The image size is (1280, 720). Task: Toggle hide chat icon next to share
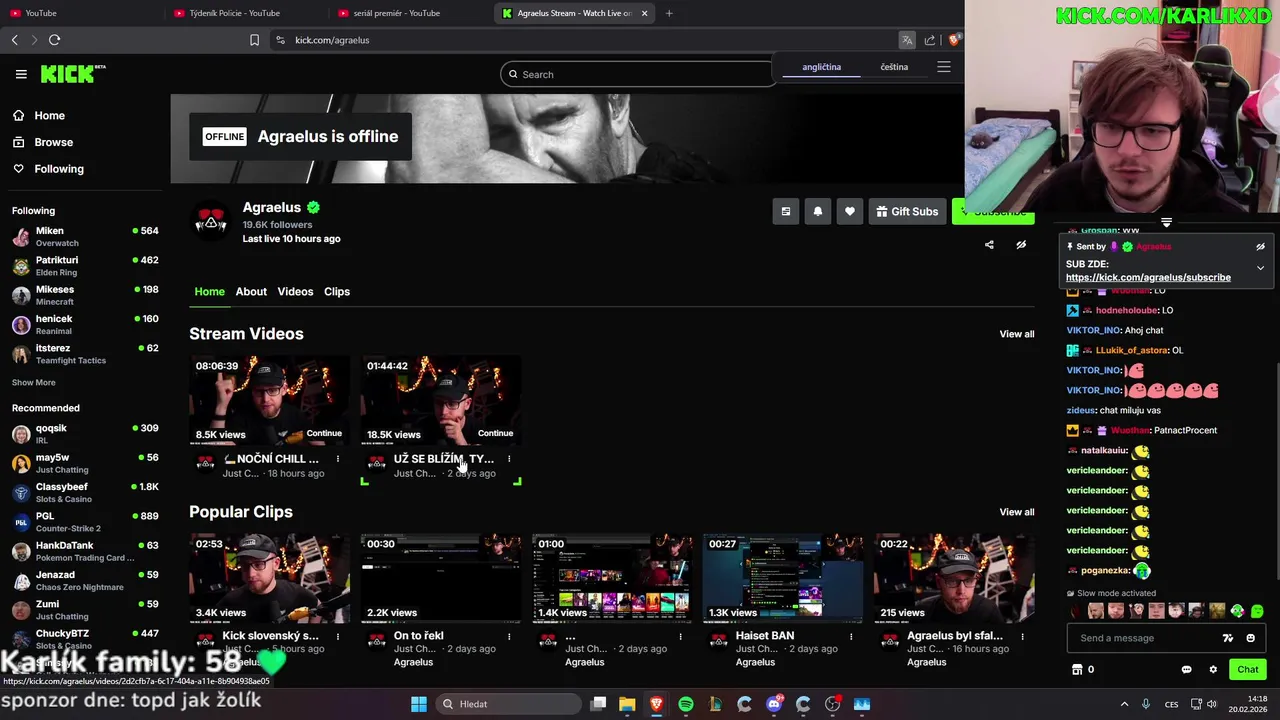point(1021,245)
